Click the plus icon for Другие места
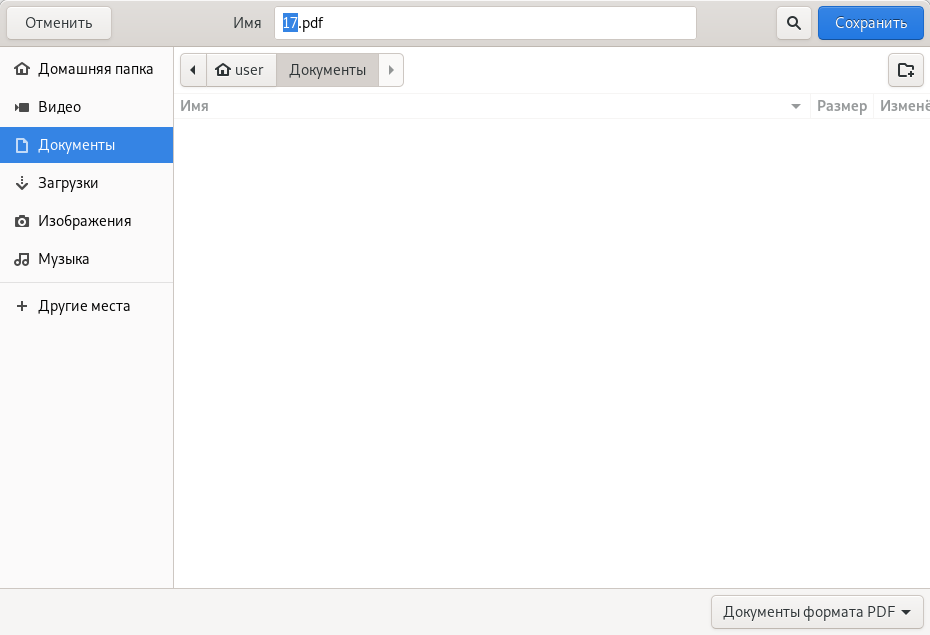Viewport: 930px width, 635px height. 22,306
